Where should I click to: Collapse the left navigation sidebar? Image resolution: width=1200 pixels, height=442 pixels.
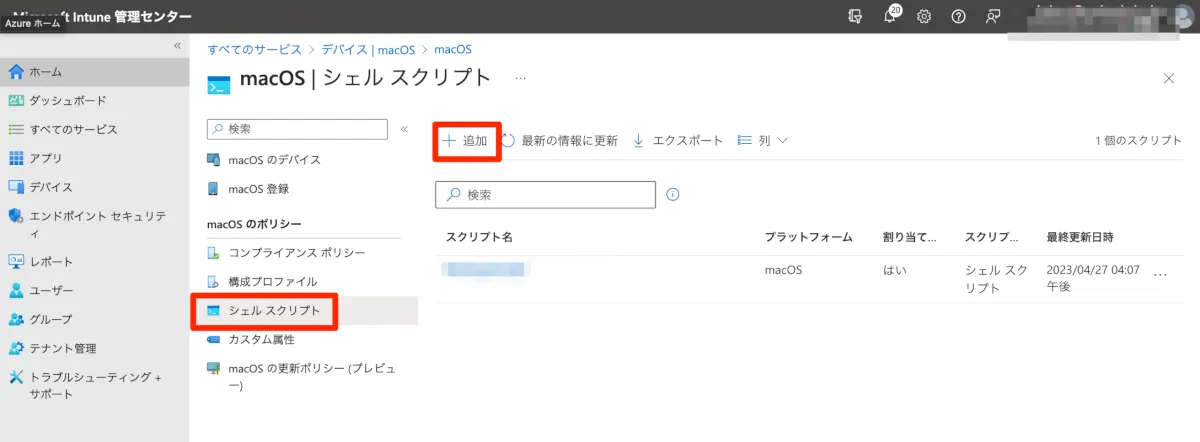click(178, 46)
